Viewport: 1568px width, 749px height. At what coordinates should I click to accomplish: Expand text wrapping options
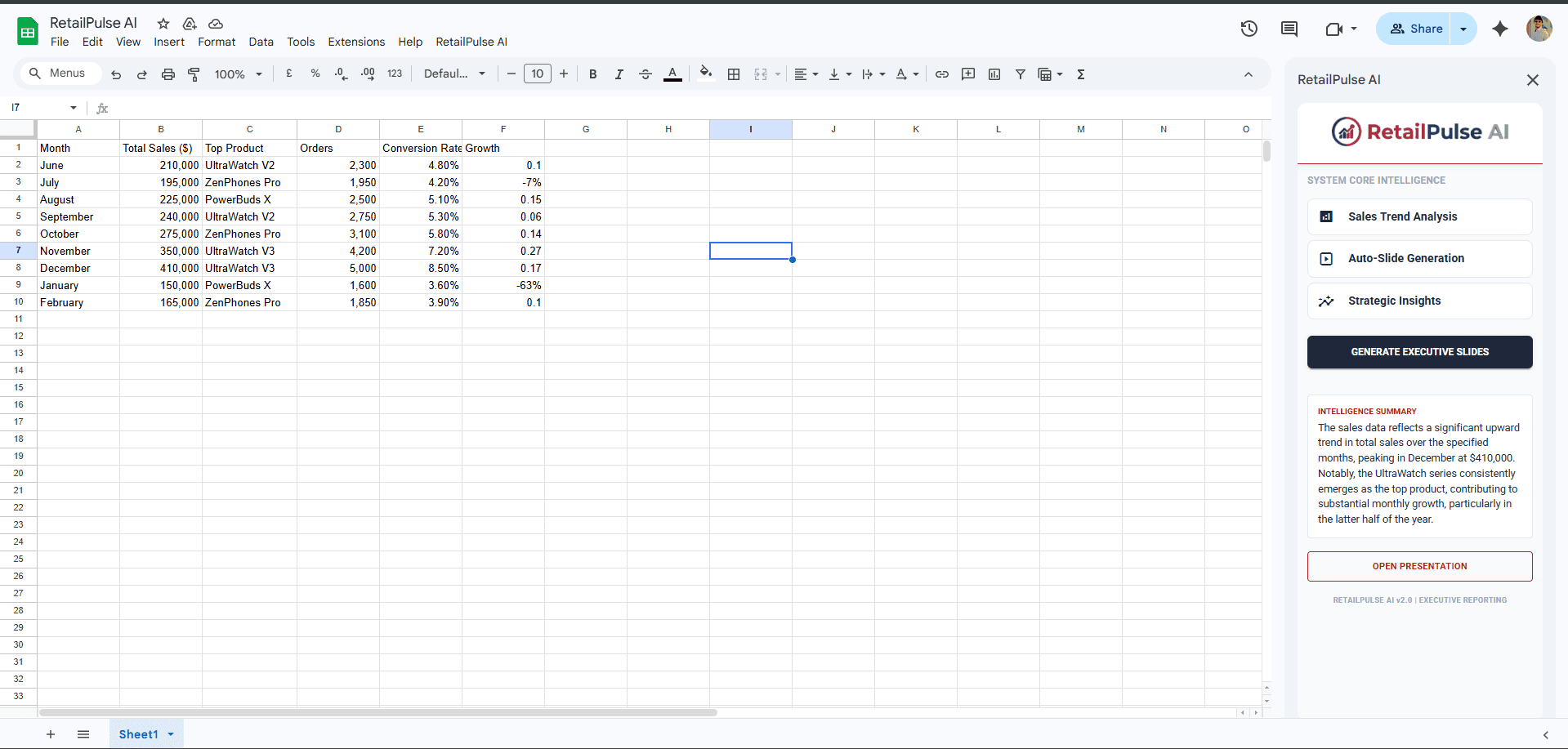coord(873,74)
